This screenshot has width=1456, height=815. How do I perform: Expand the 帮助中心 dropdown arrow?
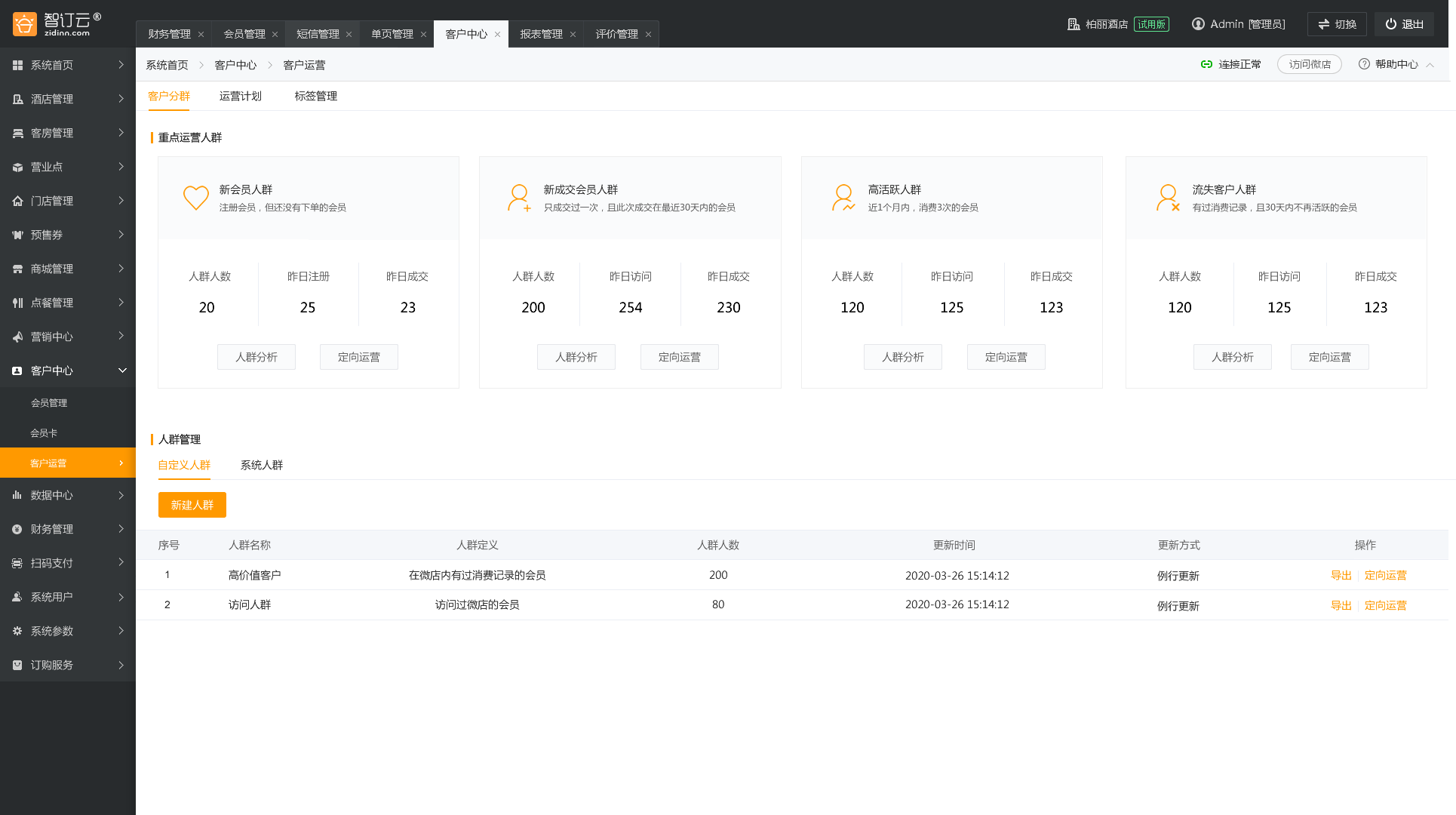coord(1430,65)
